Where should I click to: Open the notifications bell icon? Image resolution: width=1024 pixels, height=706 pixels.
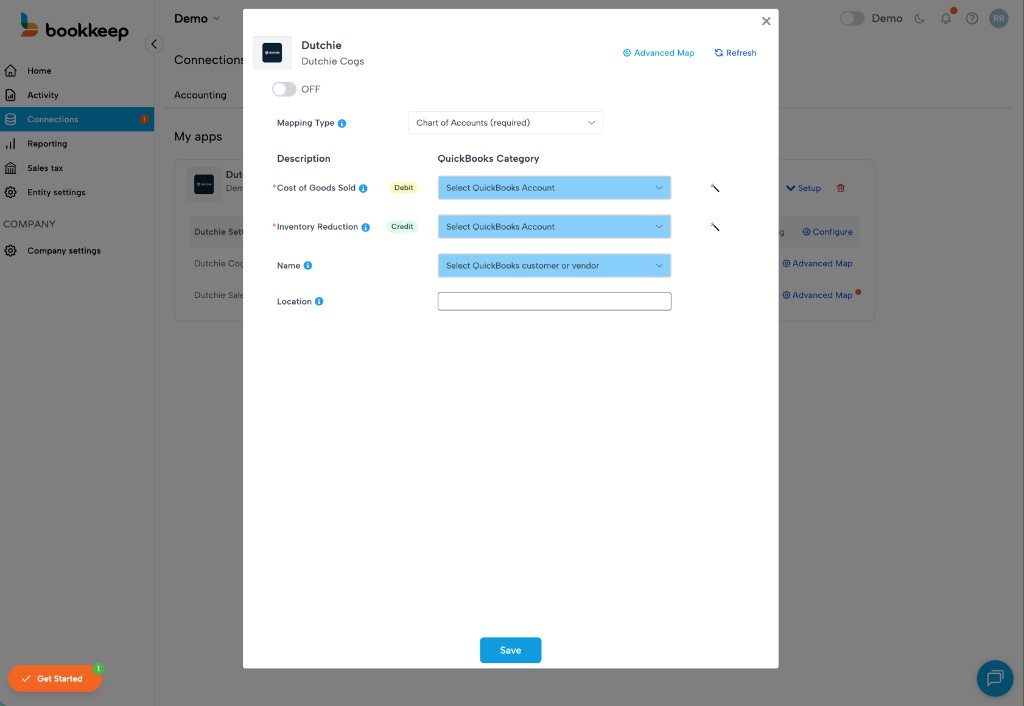946,18
